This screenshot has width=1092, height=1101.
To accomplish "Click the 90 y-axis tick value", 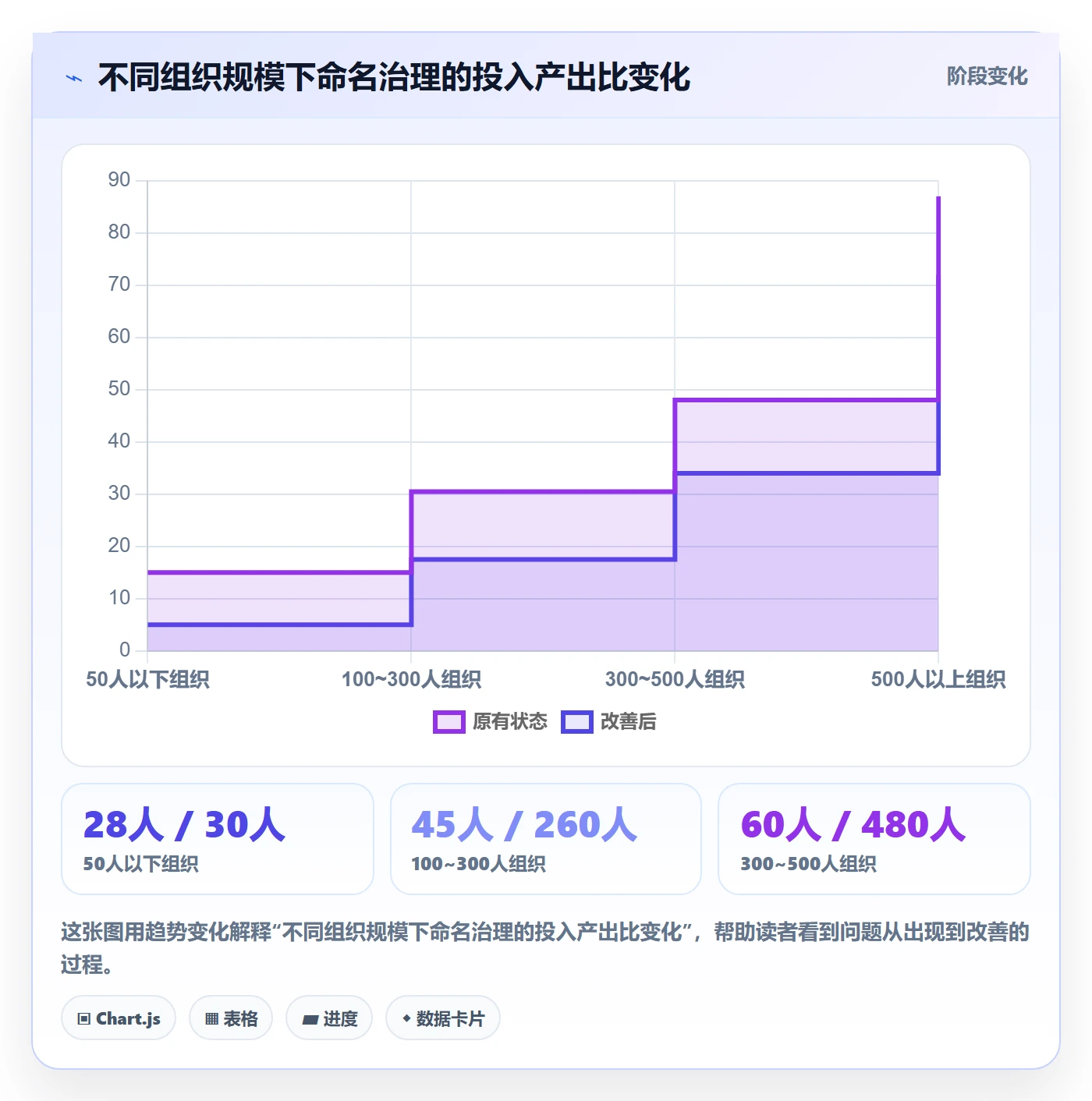I will pos(119,180).
